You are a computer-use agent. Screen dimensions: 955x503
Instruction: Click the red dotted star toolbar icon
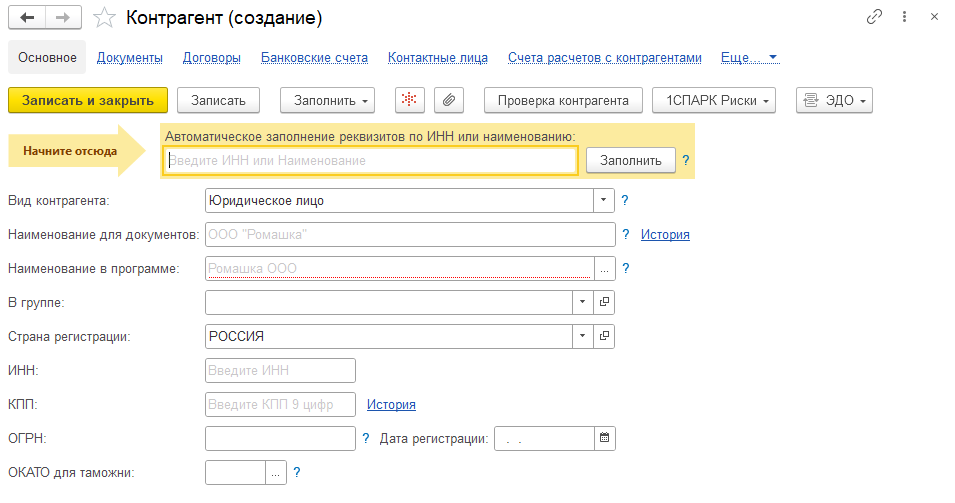[x=409, y=100]
